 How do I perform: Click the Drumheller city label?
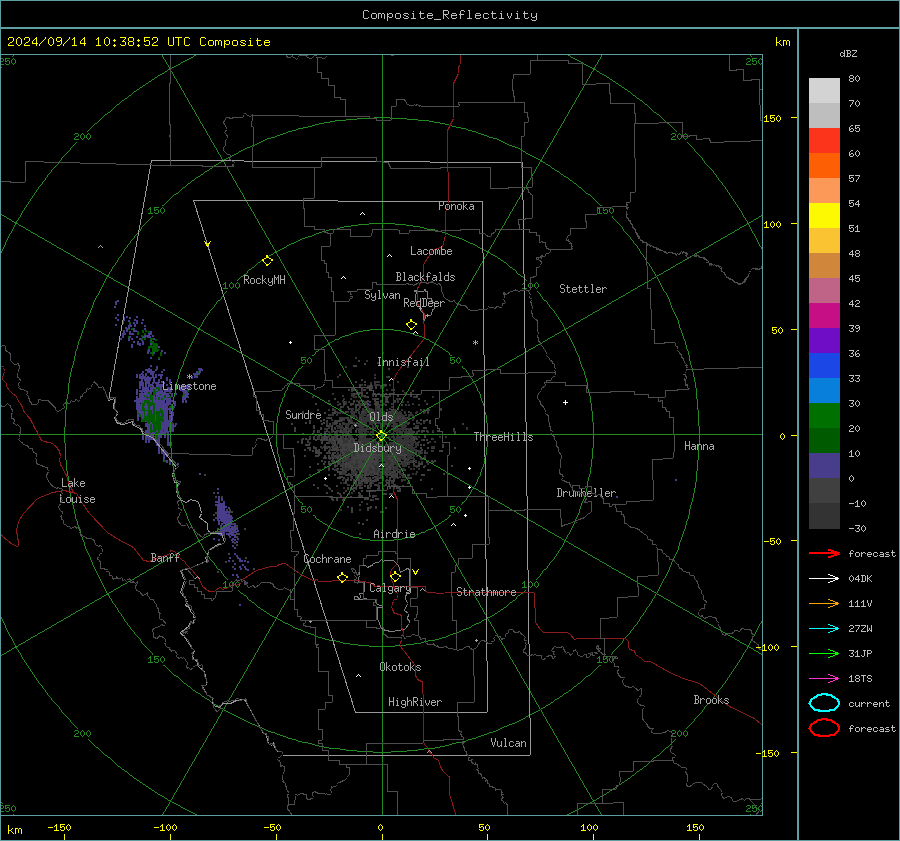click(586, 493)
